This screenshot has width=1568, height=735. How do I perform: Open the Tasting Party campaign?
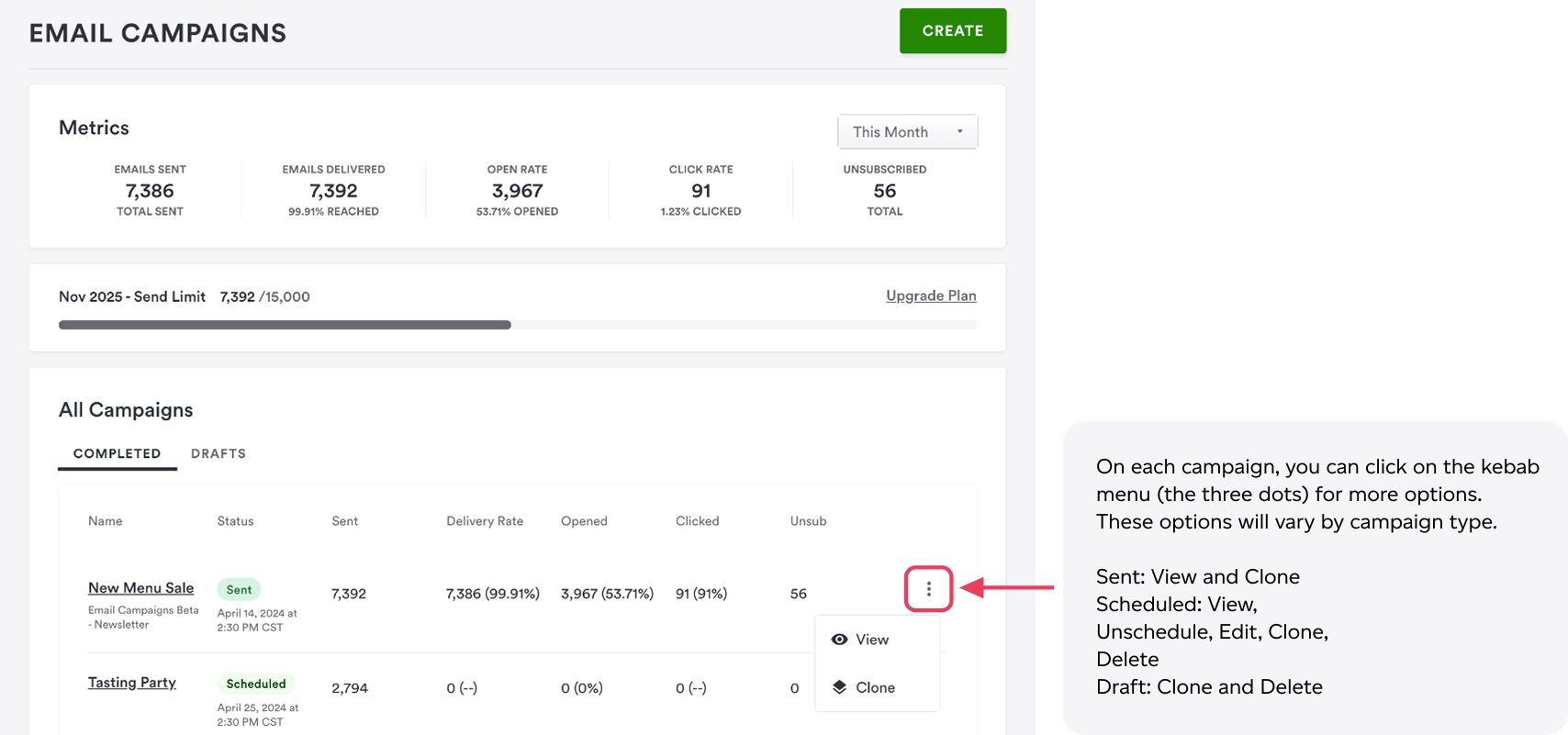coord(132,683)
